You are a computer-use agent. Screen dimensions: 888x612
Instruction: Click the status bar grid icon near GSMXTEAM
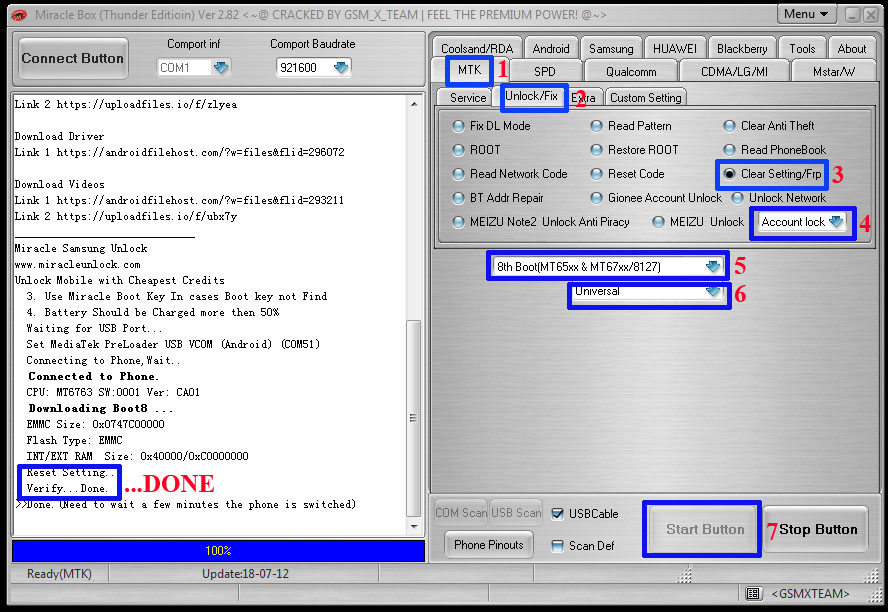753,593
